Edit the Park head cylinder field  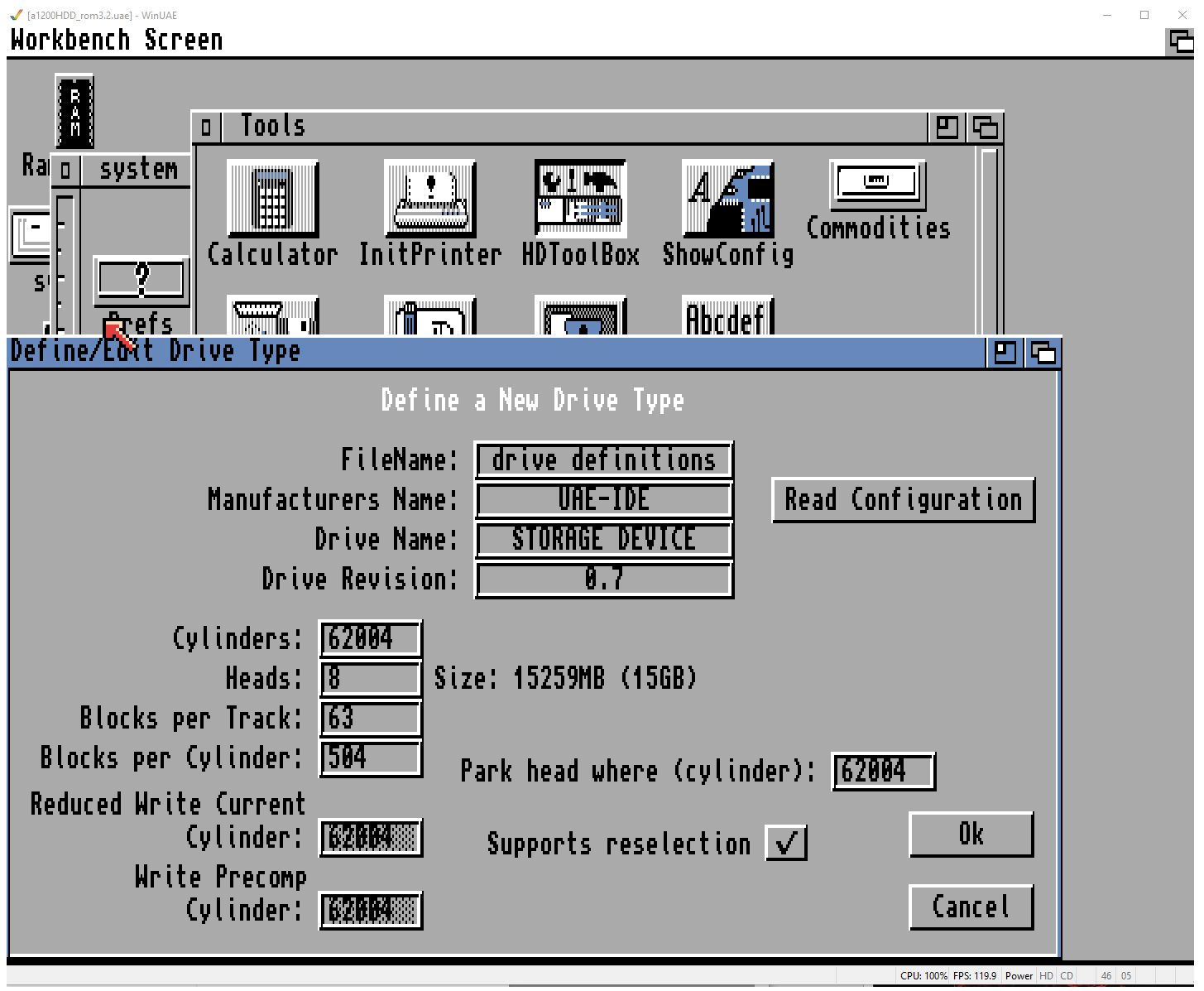click(883, 772)
